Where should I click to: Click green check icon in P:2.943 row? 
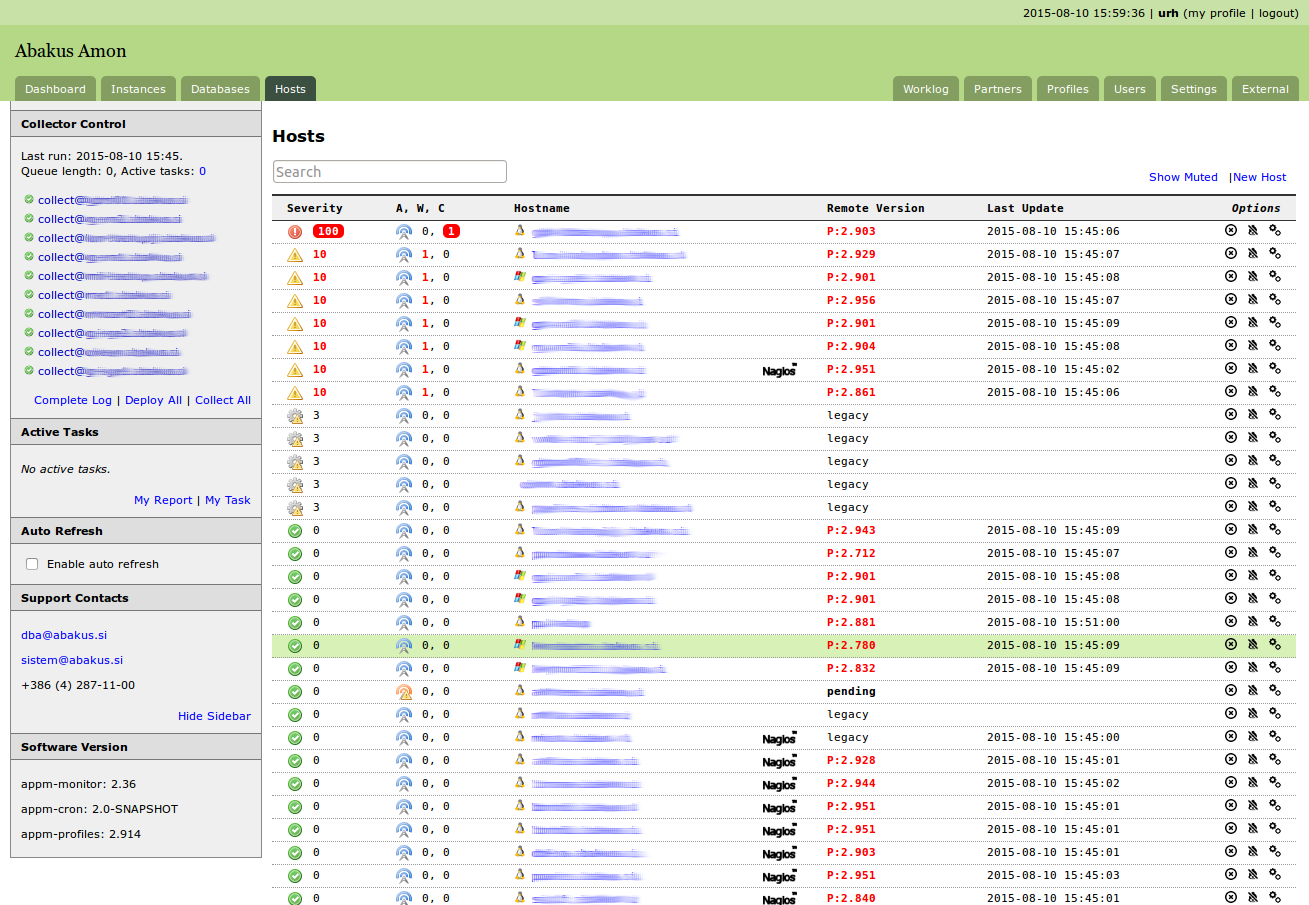pos(295,530)
